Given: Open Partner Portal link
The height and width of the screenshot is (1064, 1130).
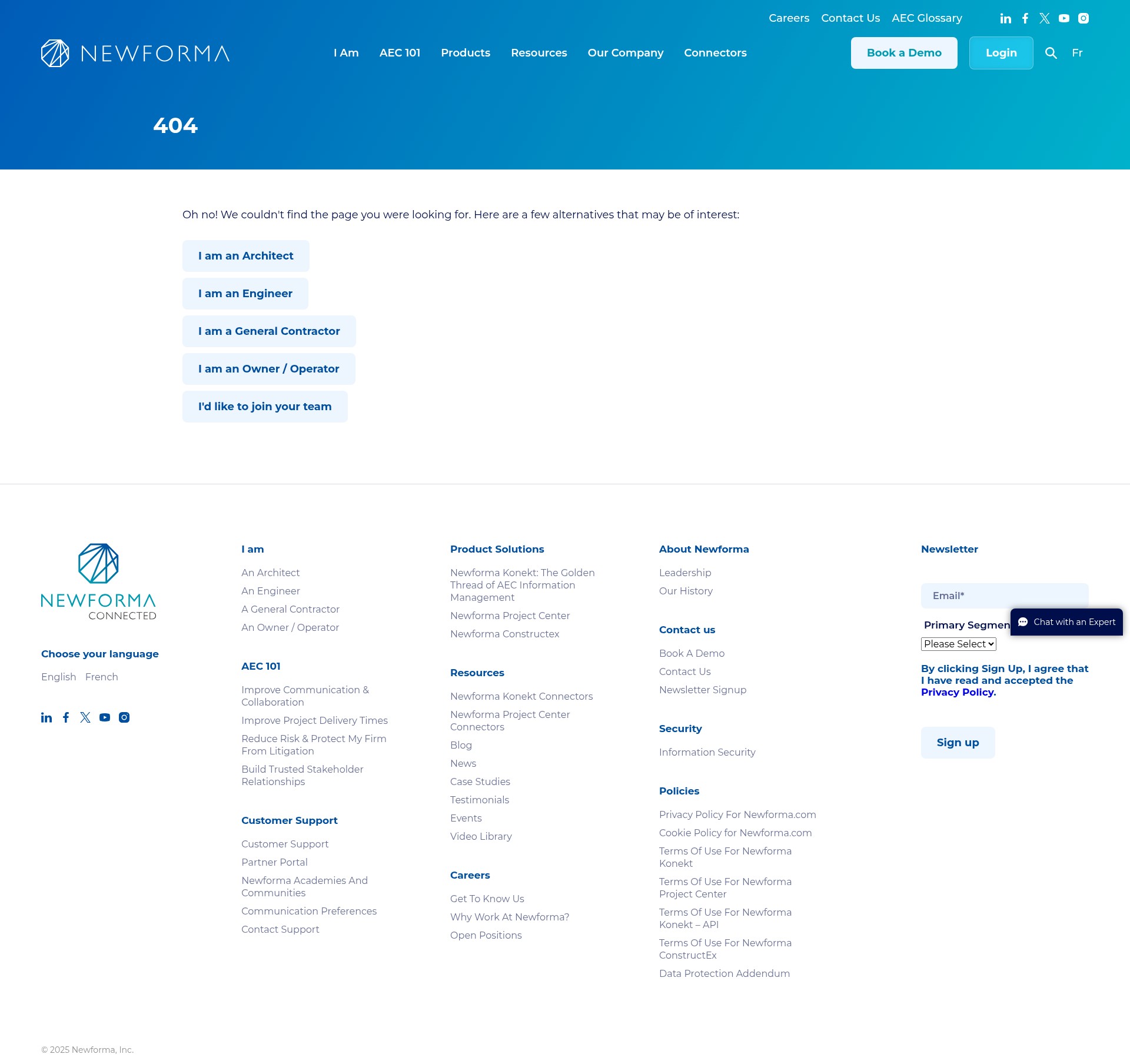Looking at the screenshot, I should 274,862.
